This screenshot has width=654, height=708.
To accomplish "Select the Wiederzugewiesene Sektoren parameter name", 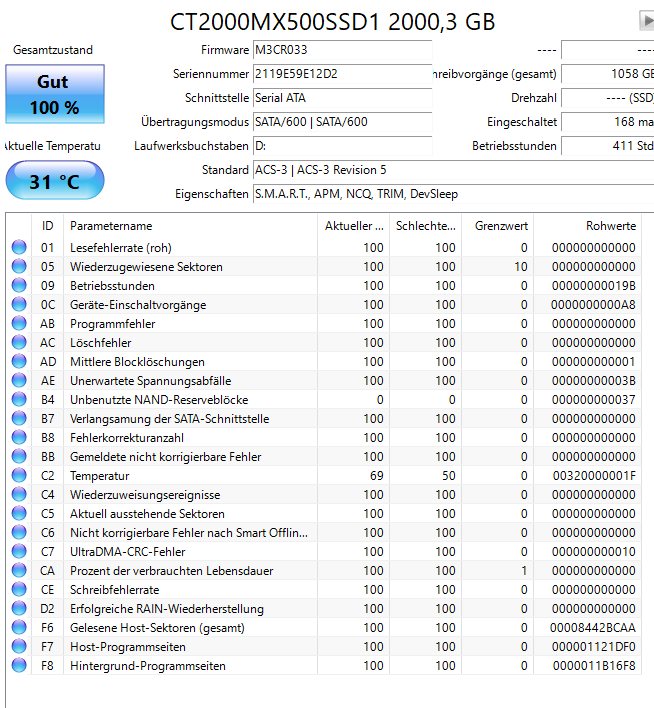I will (146, 267).
